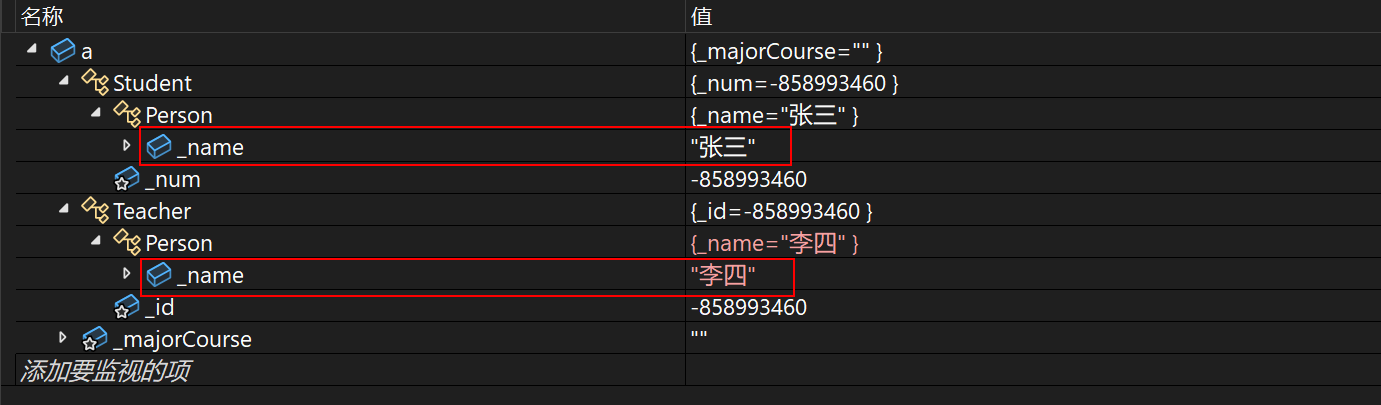Click the value "张三" of _name
Screen dimensions: 1381x405
[723, 148]
